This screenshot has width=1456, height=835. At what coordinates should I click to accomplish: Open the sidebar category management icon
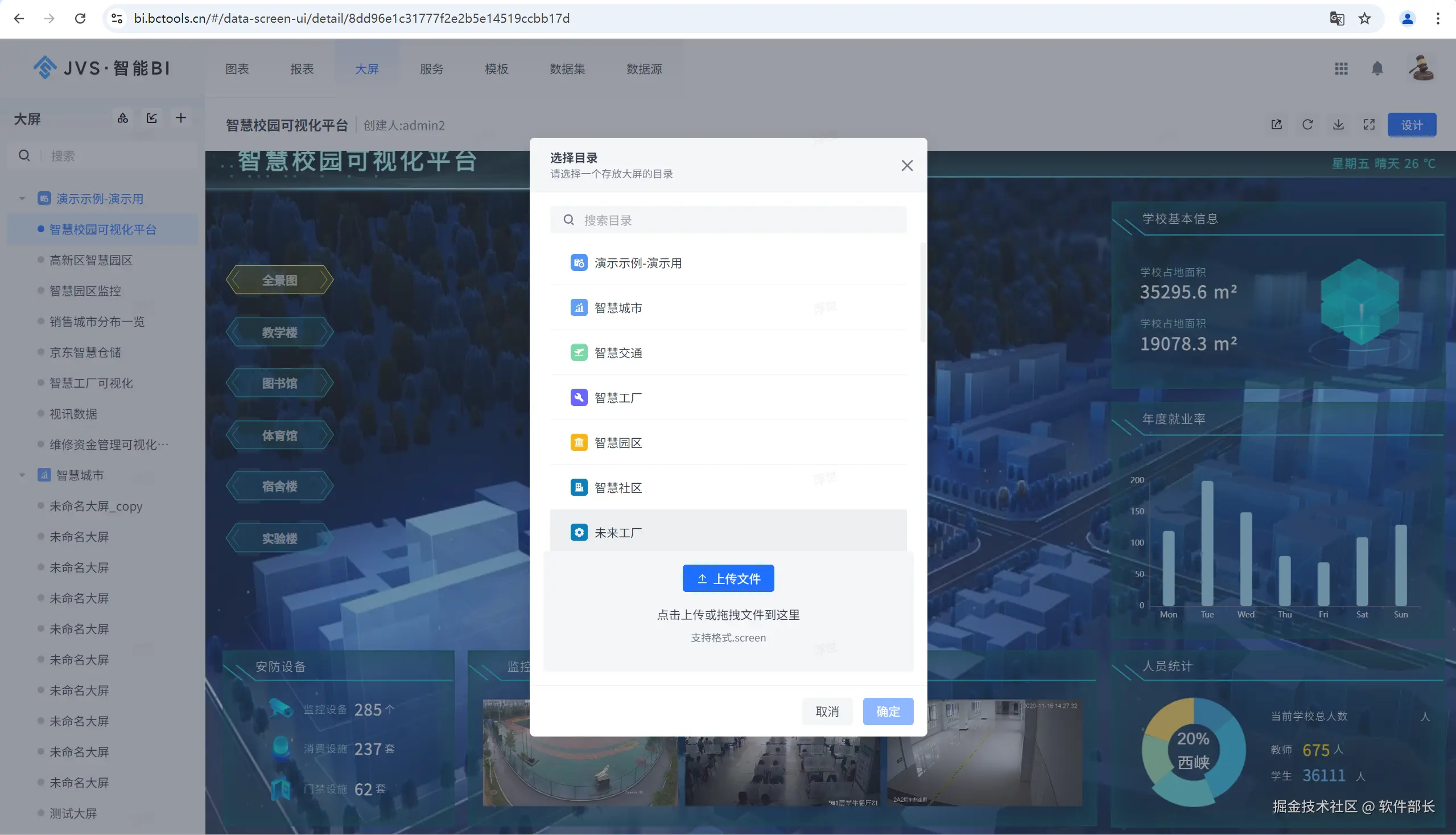coord(123,118)
